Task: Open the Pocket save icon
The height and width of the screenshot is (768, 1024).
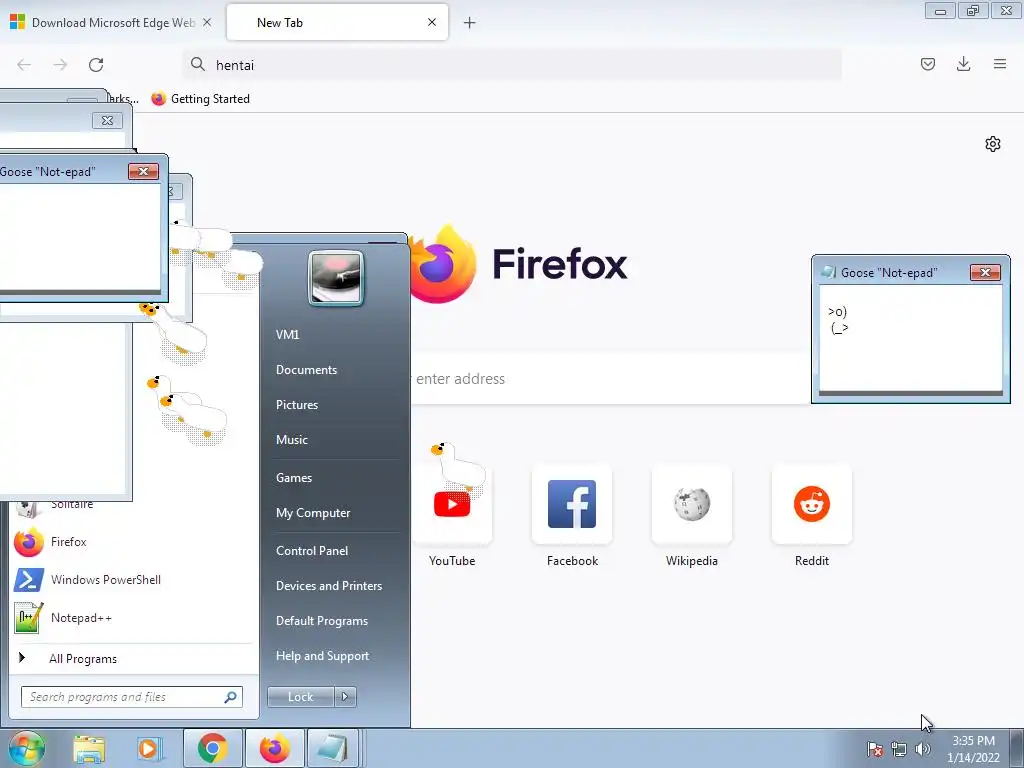Action: (927, 64)
